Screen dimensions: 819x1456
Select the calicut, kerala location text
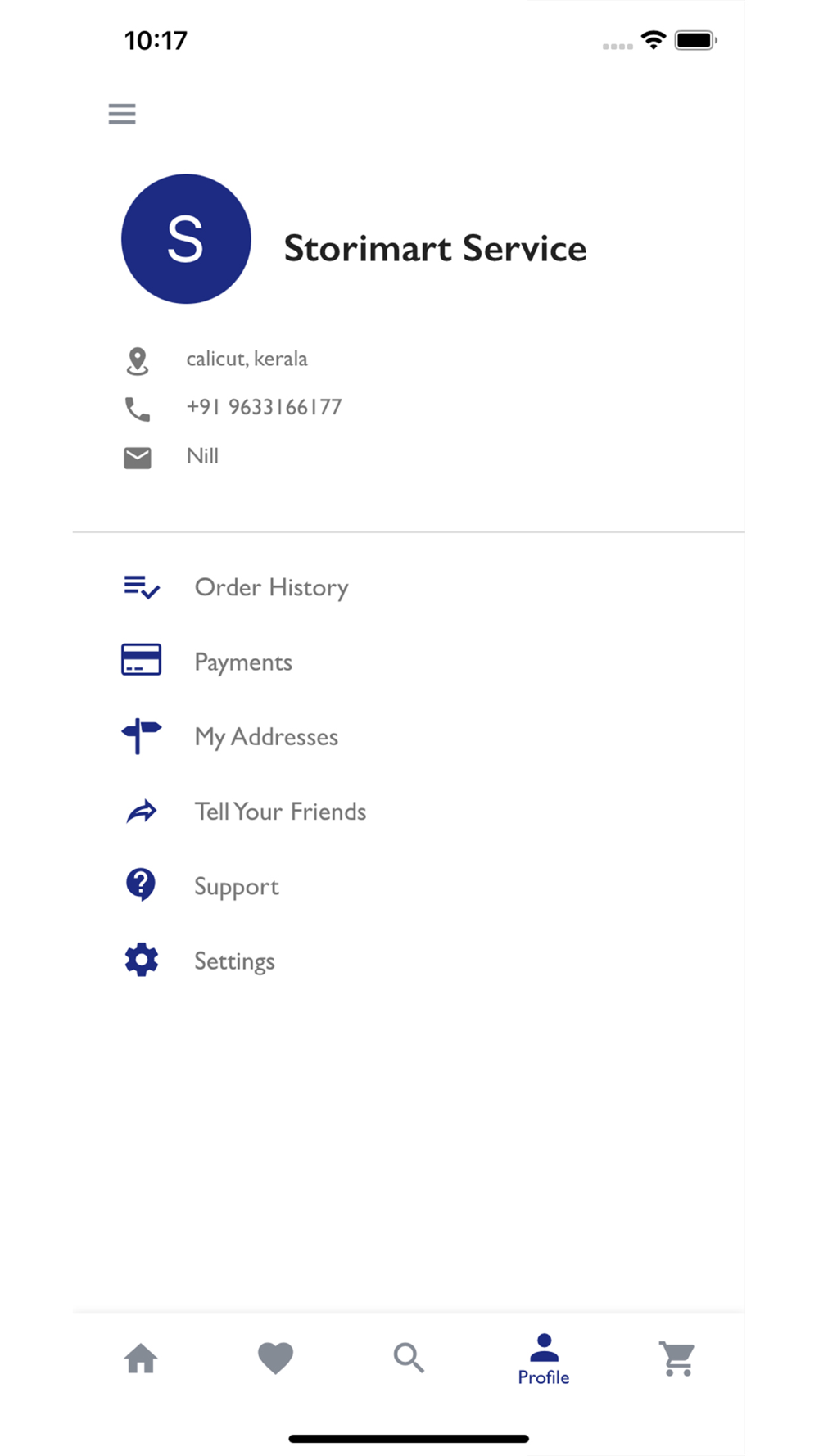pyautogui.click(x=247, y=359)
